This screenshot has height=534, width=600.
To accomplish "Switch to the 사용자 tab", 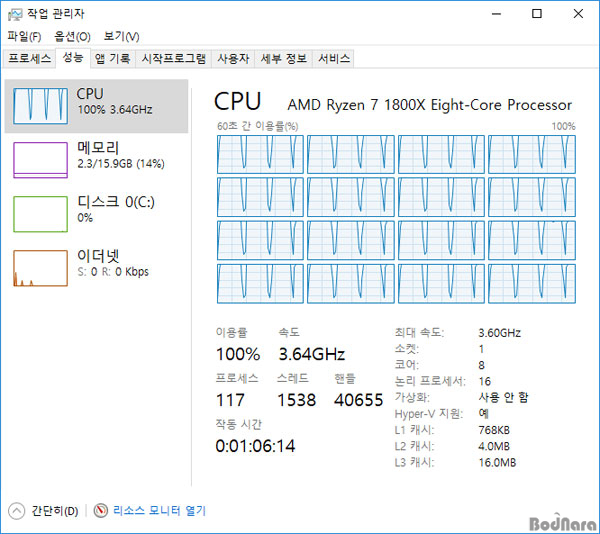I will 233,59.
